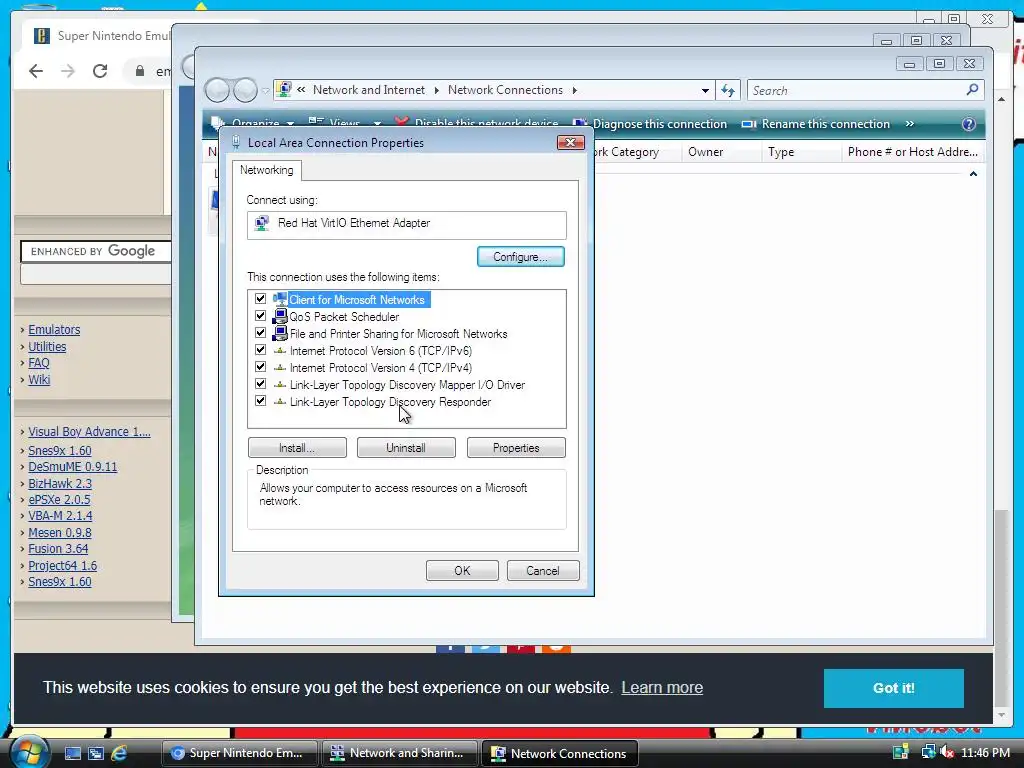Click the Search magnifier icon

coord(972,89)
